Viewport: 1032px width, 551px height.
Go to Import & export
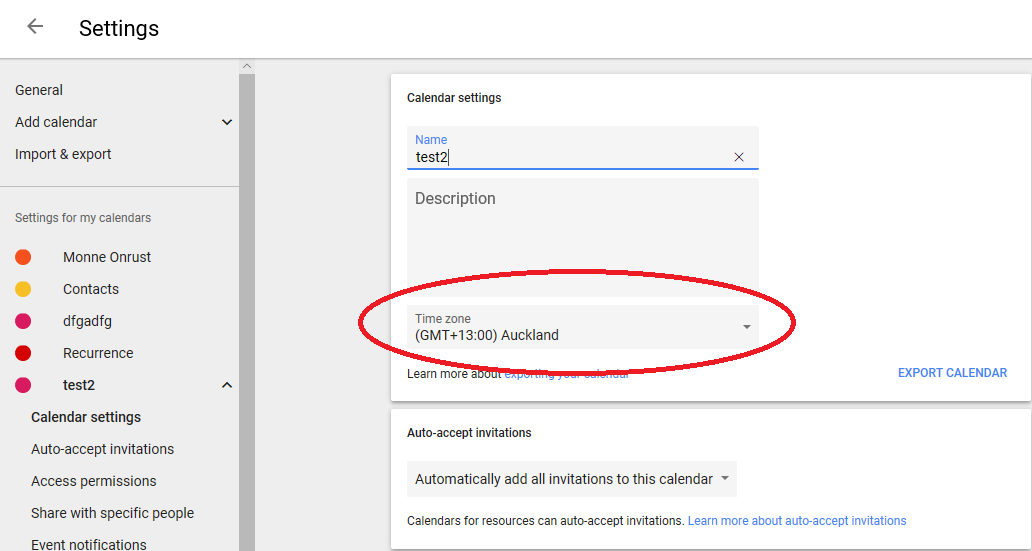pyautogui.click(x=63, y=154)
